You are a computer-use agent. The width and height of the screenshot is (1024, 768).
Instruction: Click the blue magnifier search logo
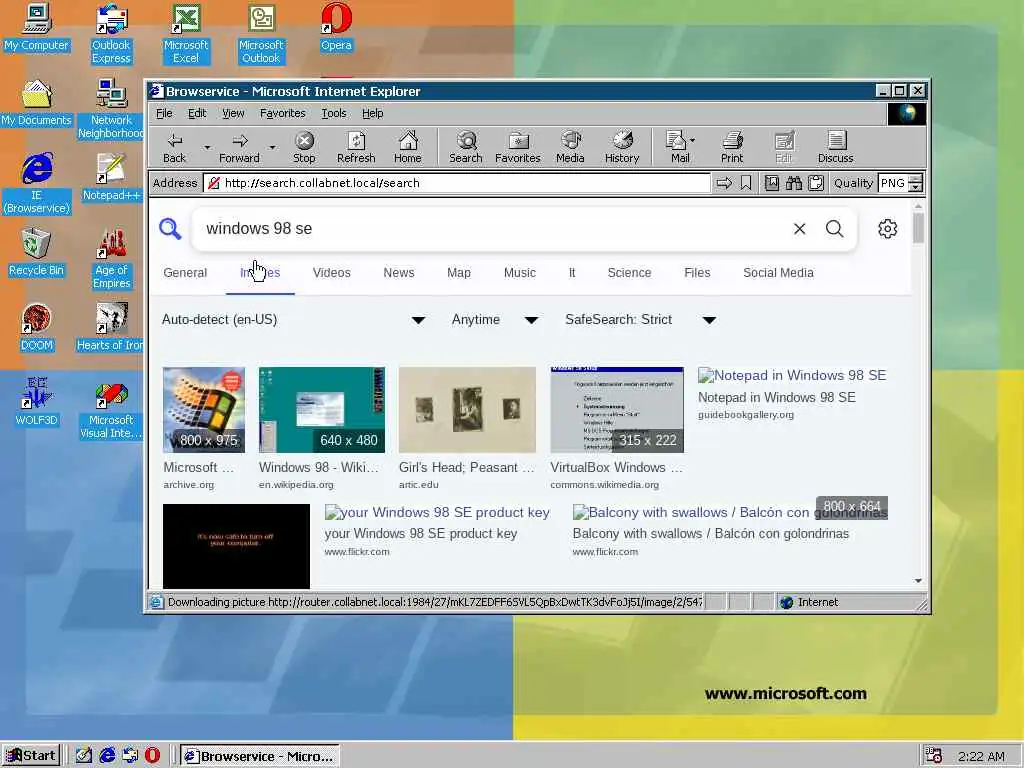click(170, 229)
